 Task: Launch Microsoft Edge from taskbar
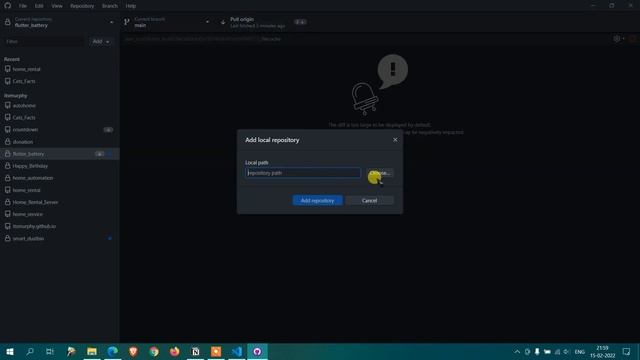[113, 351]
